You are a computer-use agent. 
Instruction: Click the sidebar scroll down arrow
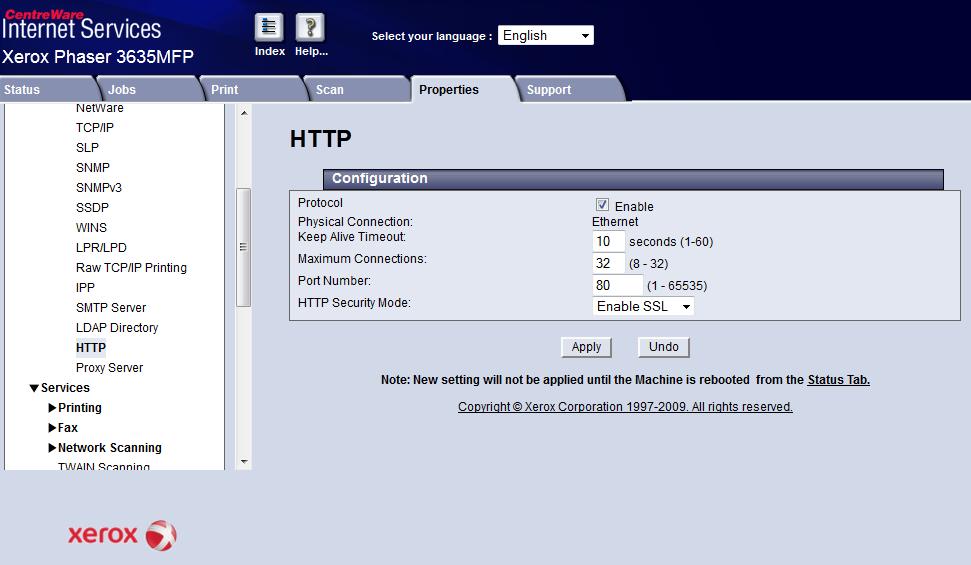(244, 462)
